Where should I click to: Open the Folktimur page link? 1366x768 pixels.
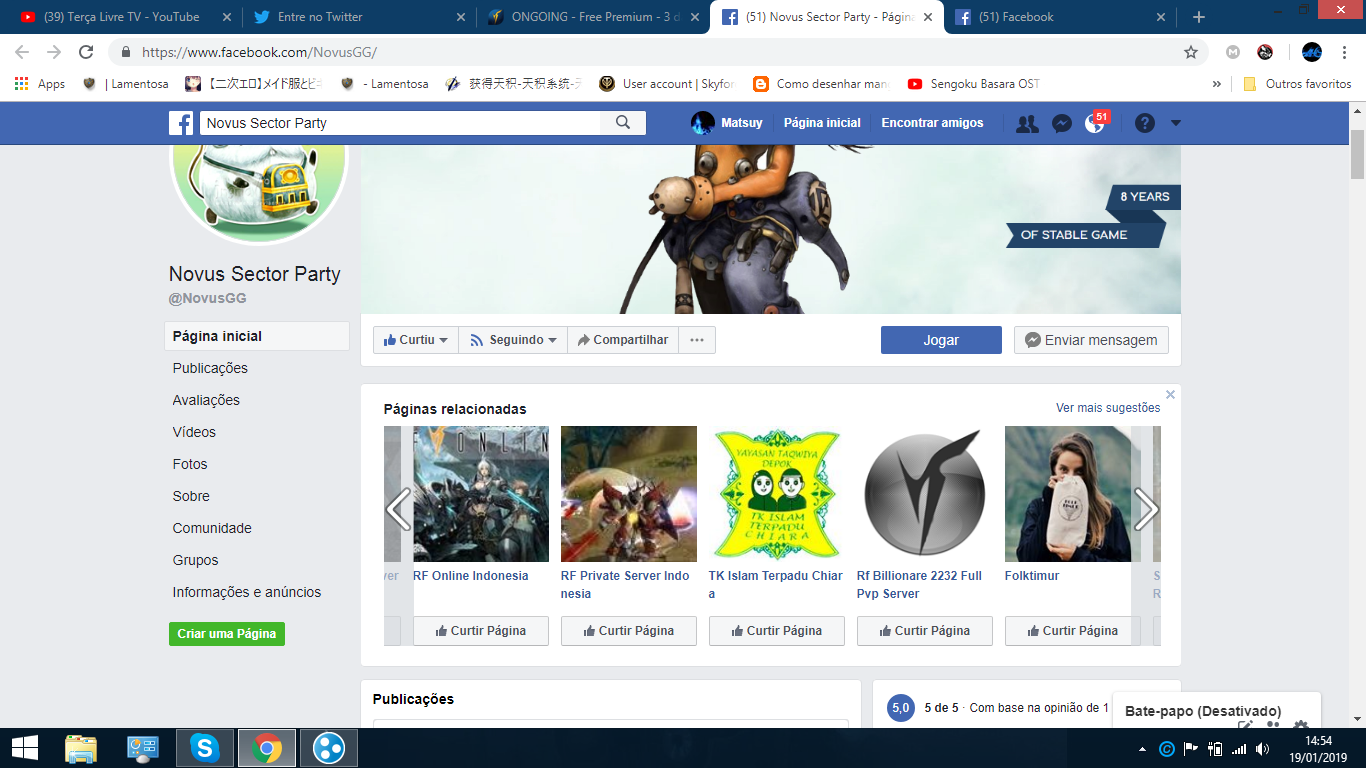1032,576
